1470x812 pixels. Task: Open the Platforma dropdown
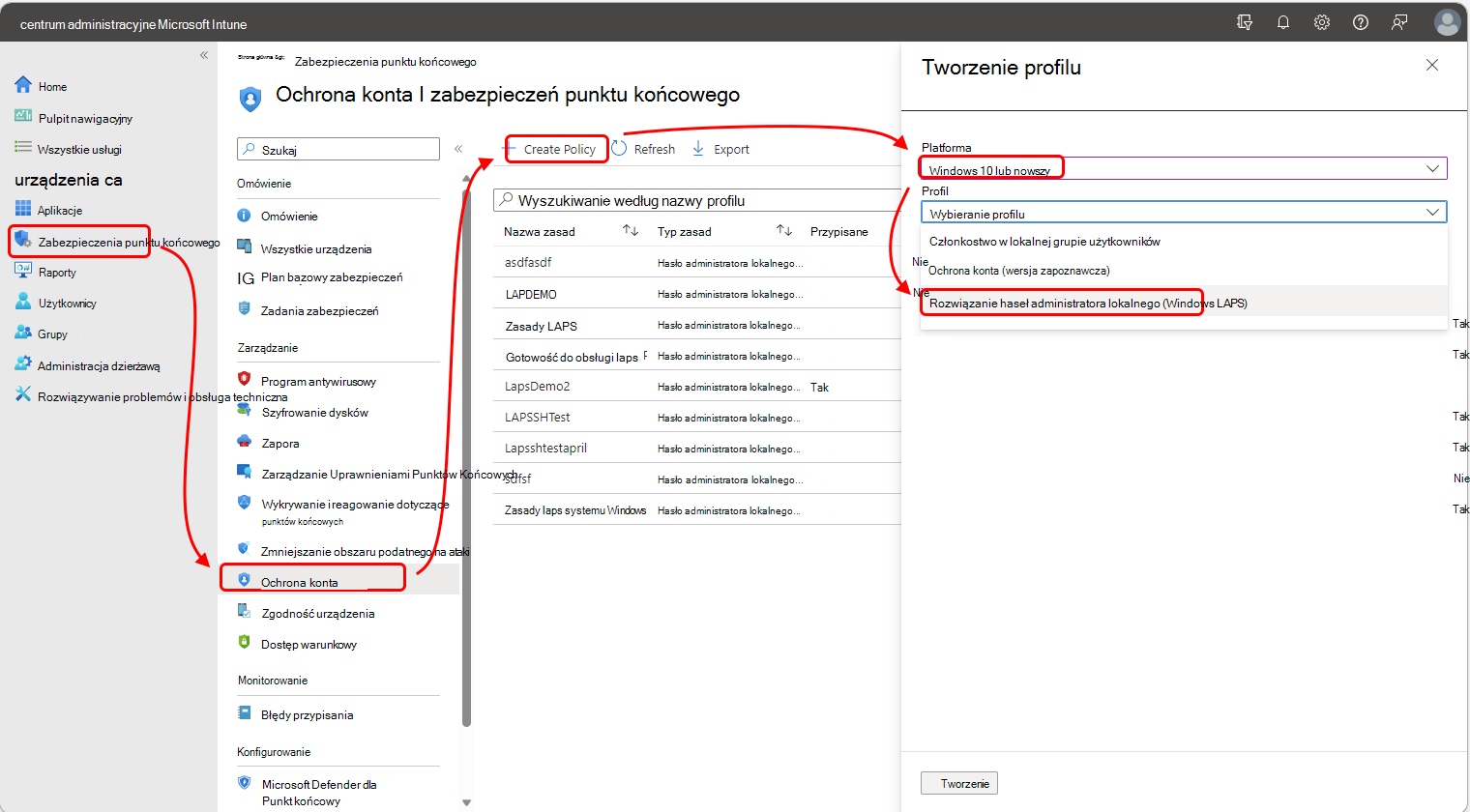pos(1184,168)
